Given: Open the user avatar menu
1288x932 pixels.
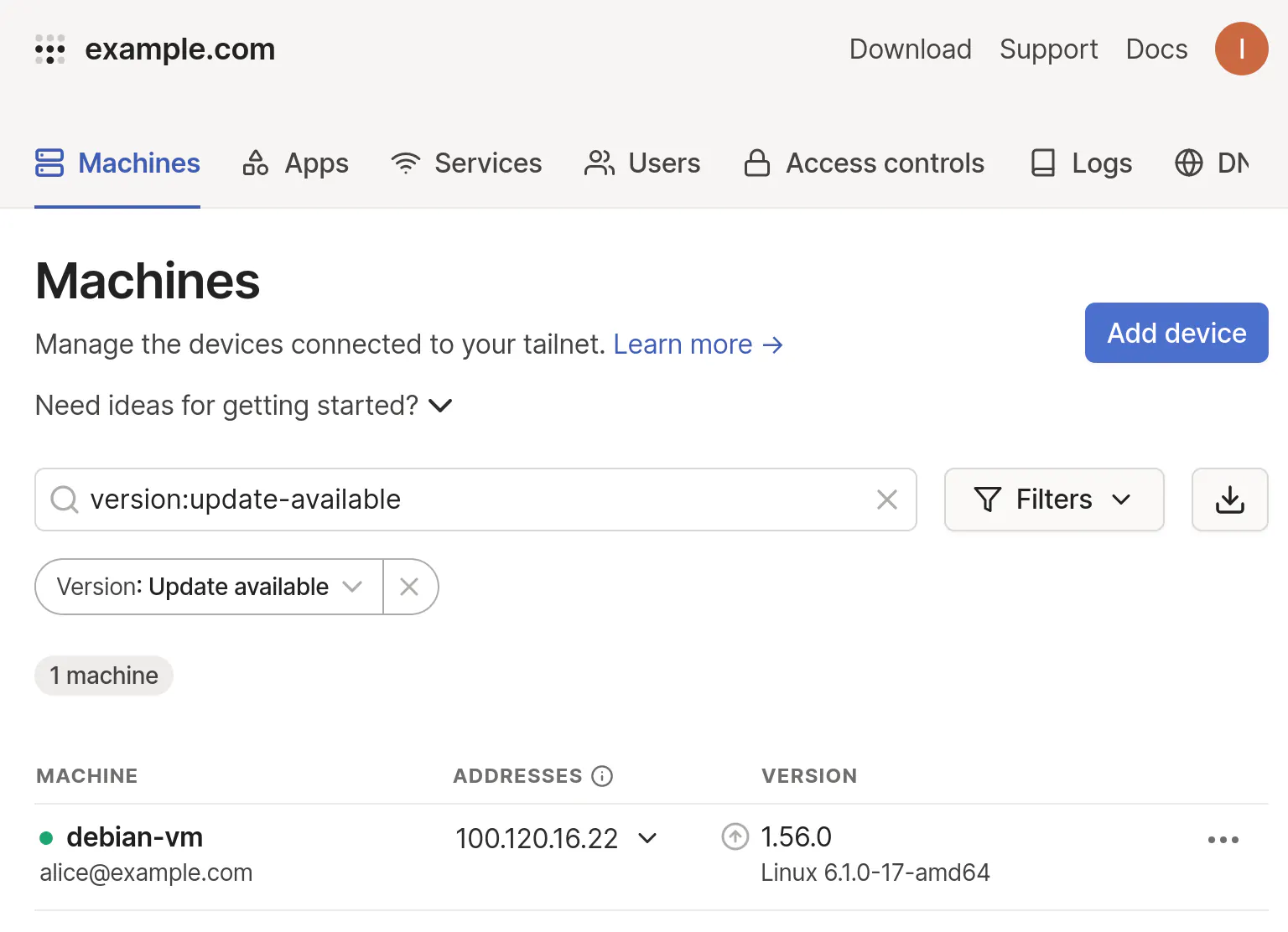Looking at the screenshot, I should [1241, 49].
